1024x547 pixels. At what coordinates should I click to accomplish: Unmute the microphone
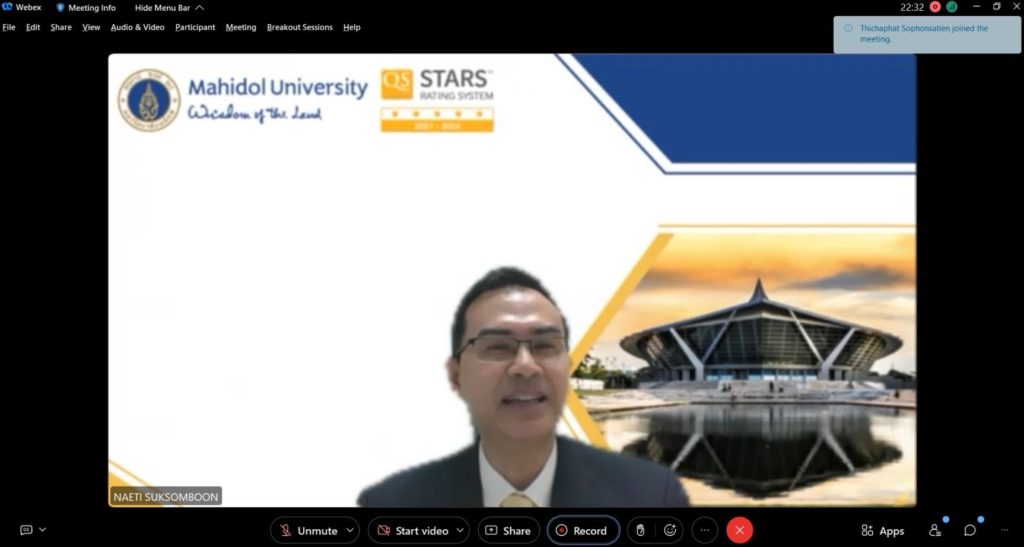[x=308, y=531]
